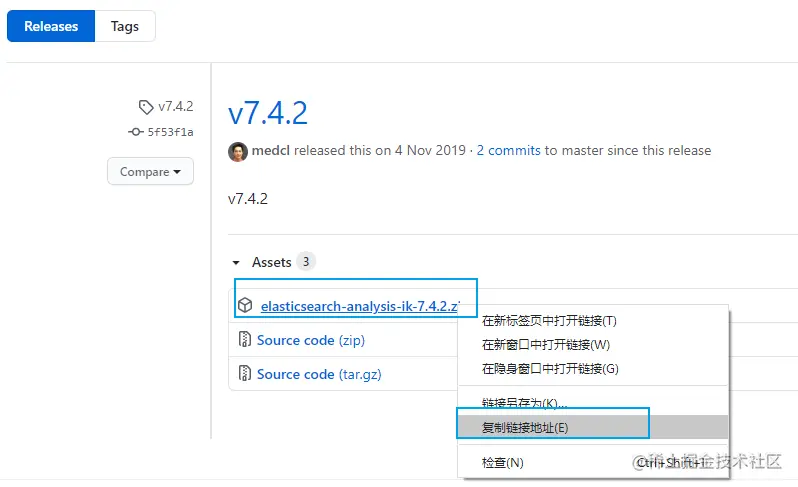Download Source code (tar.gz)
This screenshot has height=487, width=798.
tap(319, 374)
